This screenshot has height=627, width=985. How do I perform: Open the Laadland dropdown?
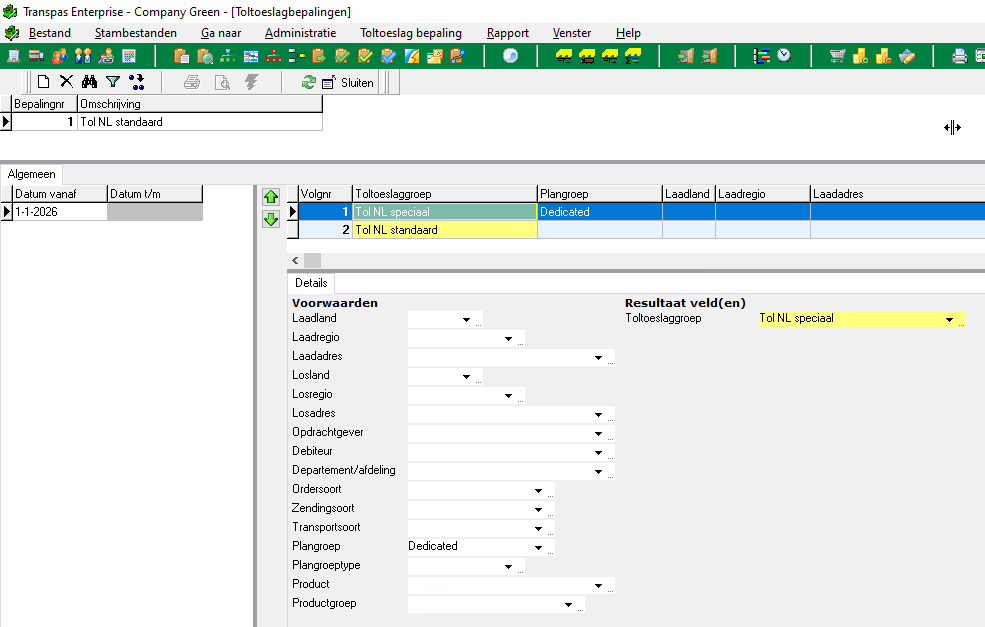pyautogui.click(x=466, y=320)
